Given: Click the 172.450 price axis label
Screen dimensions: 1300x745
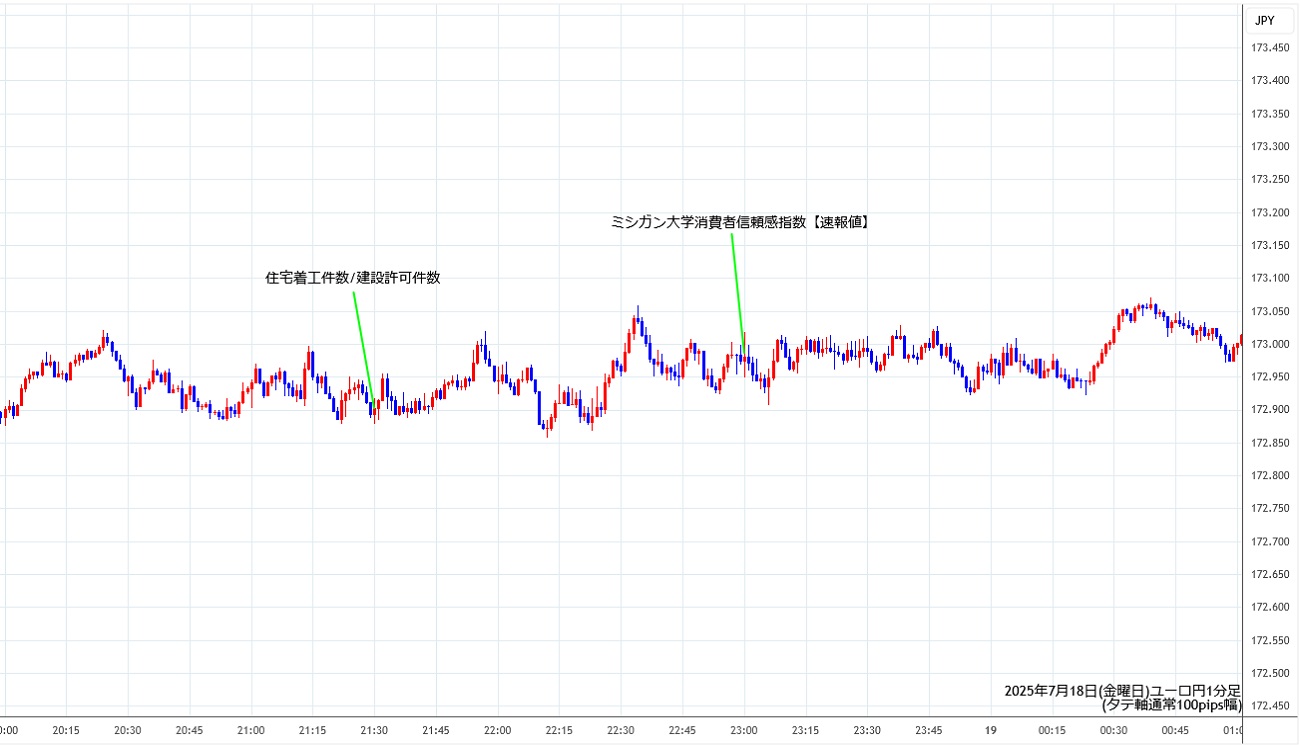Looking at the screenshot, I should (1269, 706).
